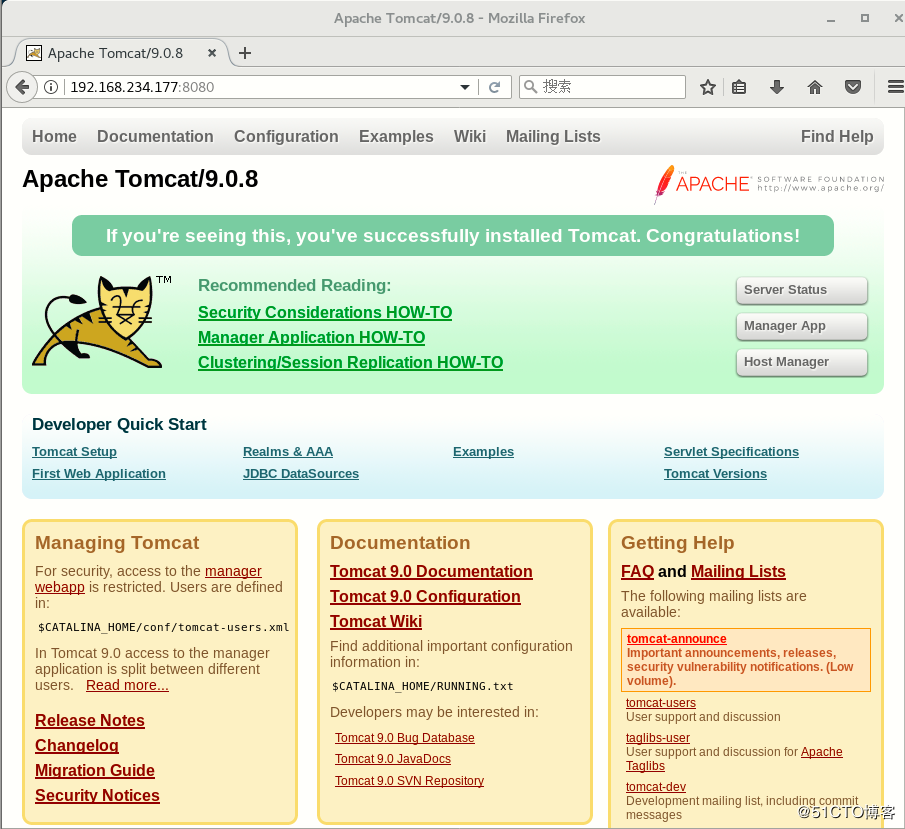Screen dimensions: 905x829
Task: Open the Tomcat 9.0 JavaDocs link
Action: (392, 759)
